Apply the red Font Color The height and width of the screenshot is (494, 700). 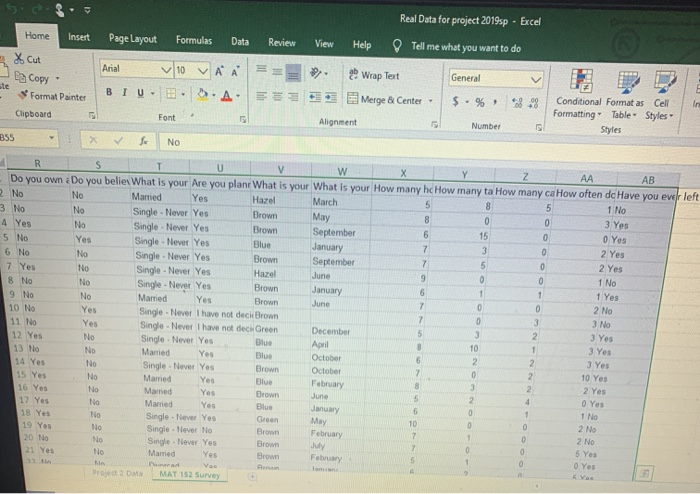(226, 95)
